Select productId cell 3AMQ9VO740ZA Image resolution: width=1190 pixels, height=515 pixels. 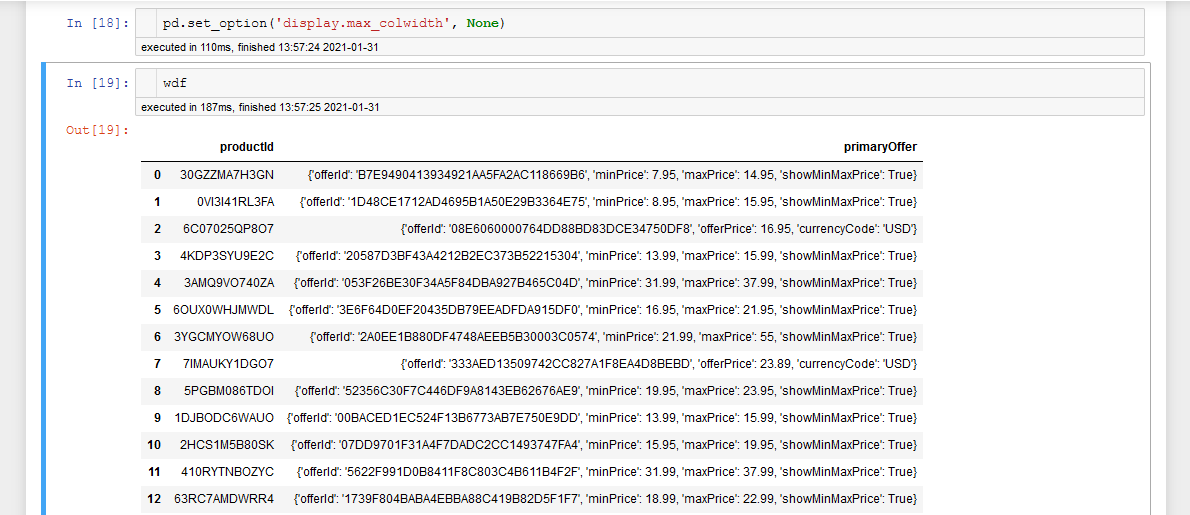(x=228, y=283)
